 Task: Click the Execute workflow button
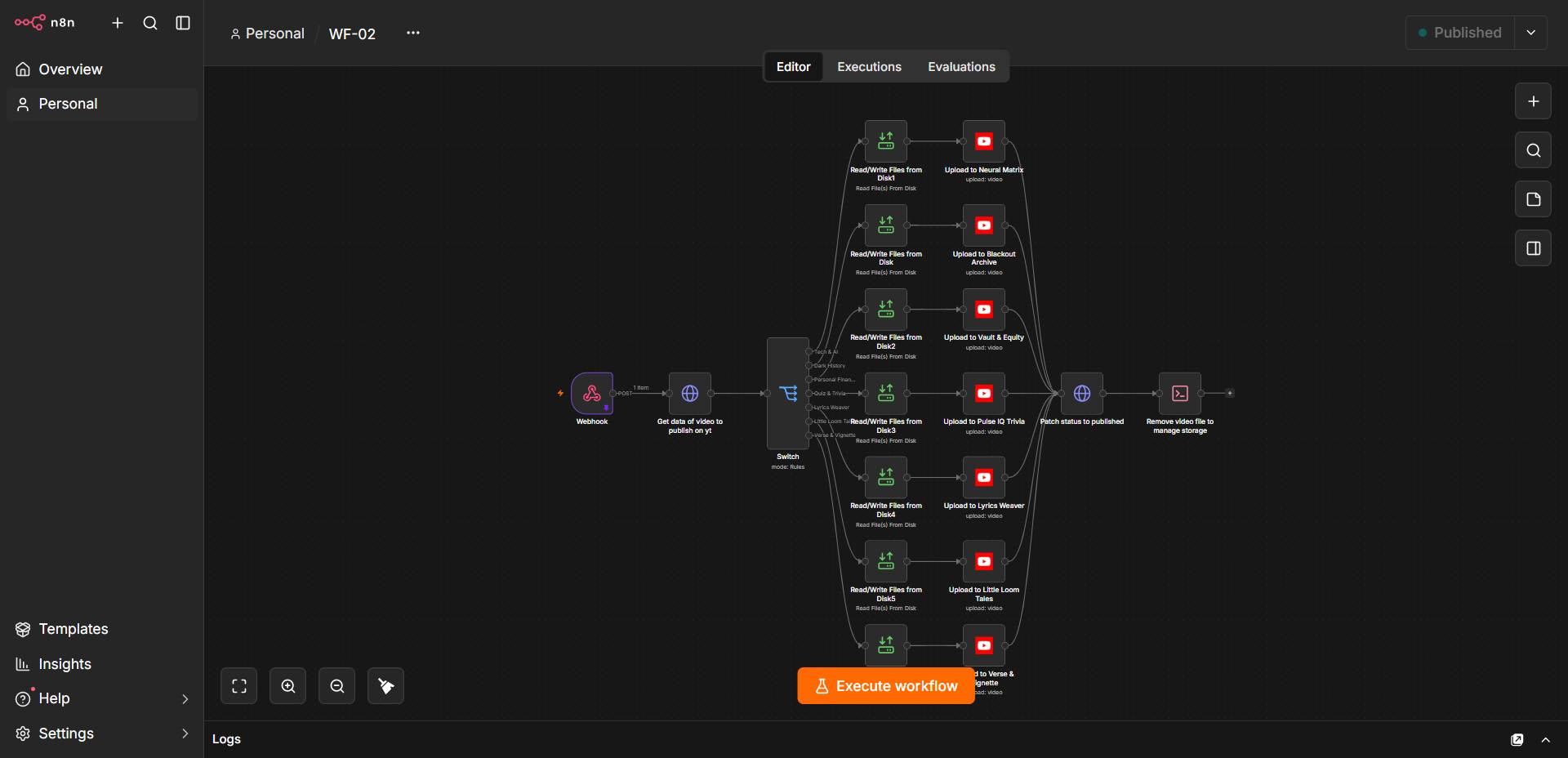[886, 686]
